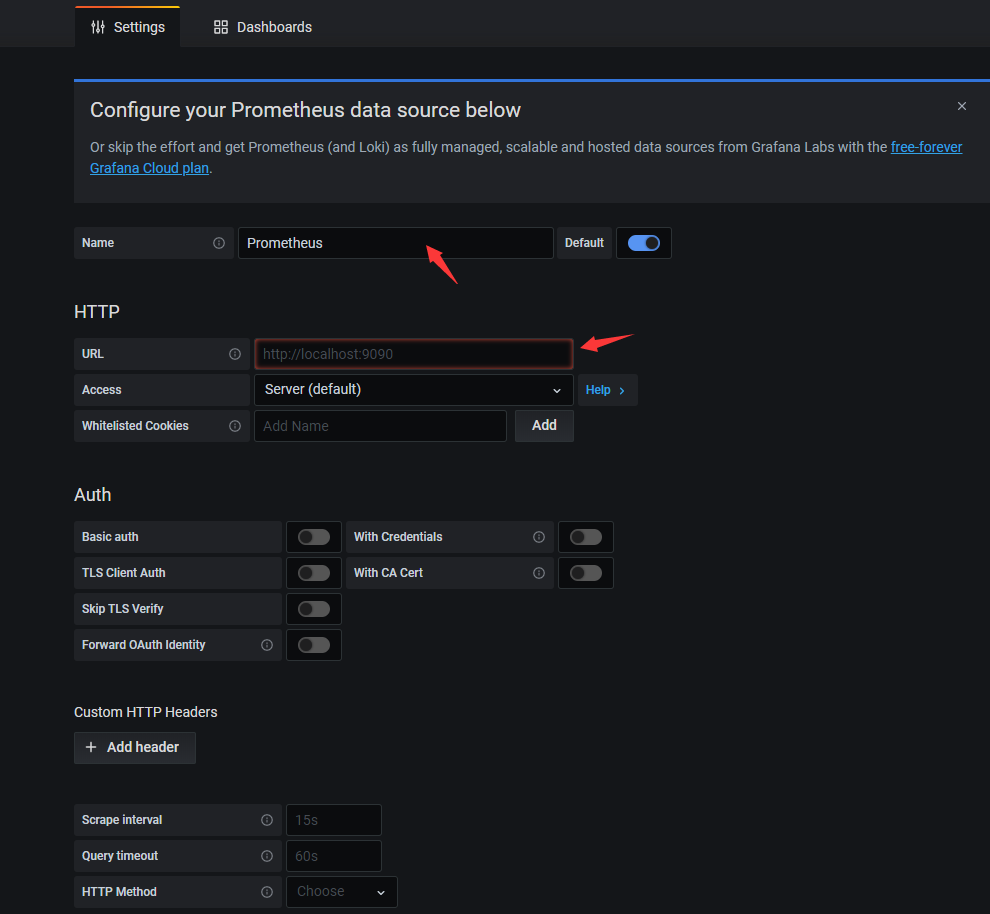Image resolution: width=990 pixels, height=914 pixels.
Task: Click the Query timeout info icon
Action: point(267,856)
